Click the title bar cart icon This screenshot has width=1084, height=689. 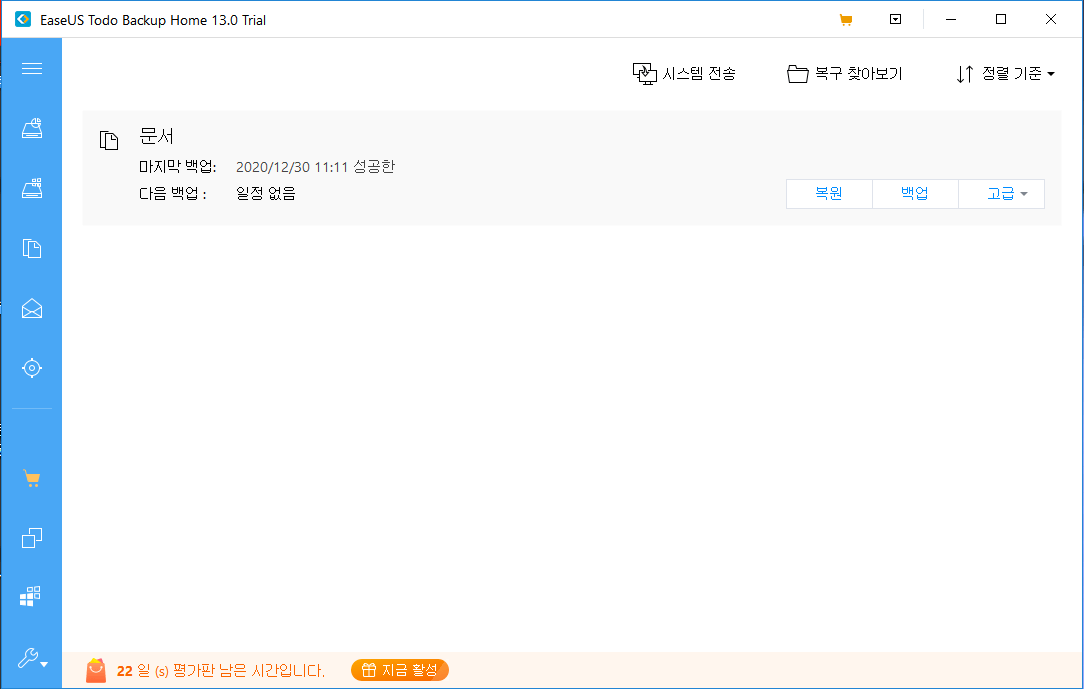[x=845, y=20]
